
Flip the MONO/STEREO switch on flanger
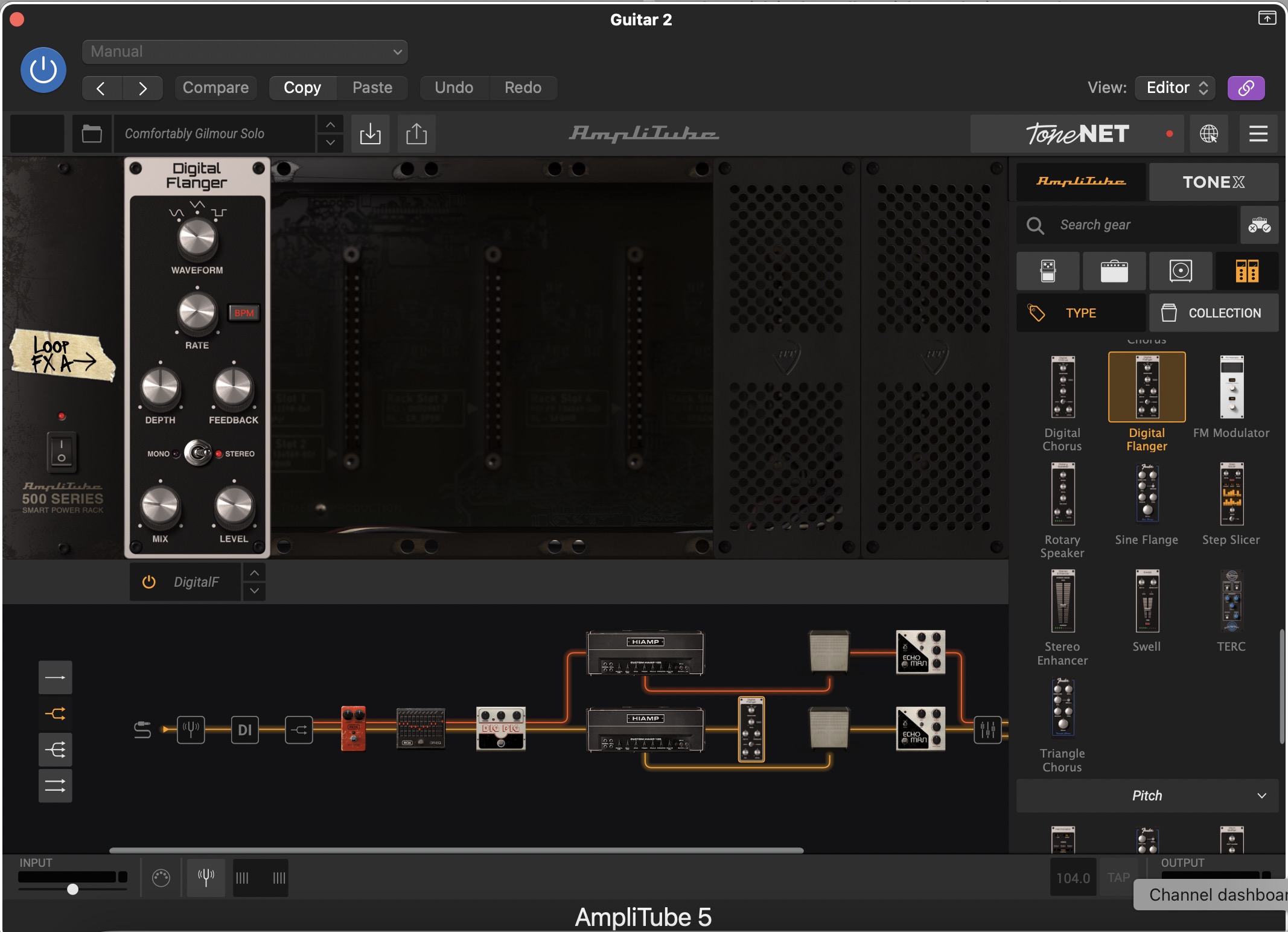point(197,453)
